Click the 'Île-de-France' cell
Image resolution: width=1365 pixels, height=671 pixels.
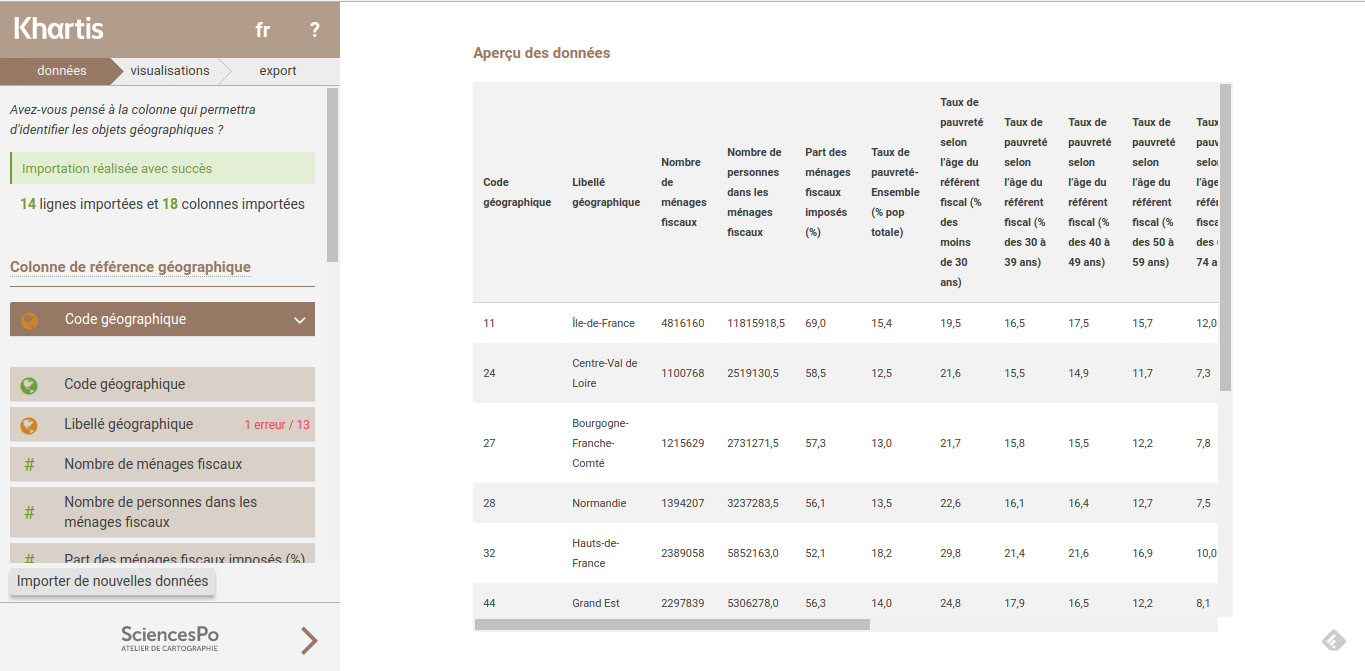(603, 323)
